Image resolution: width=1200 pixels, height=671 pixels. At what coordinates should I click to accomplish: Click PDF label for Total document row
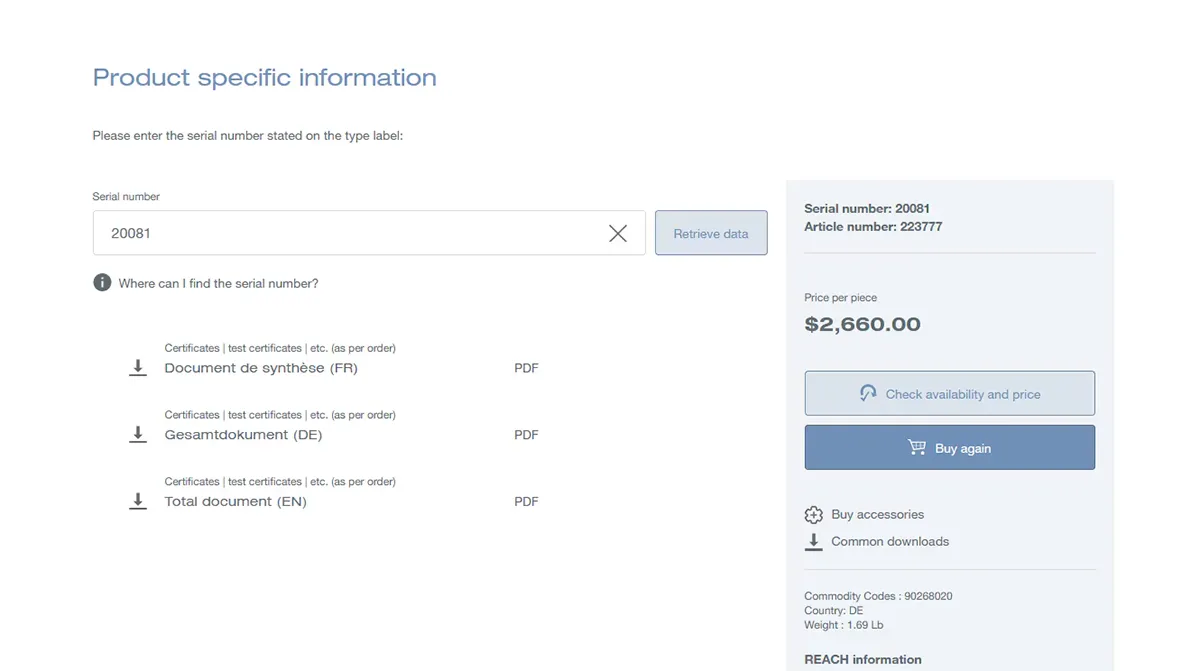pyautogui.click(x=526, y=501)
